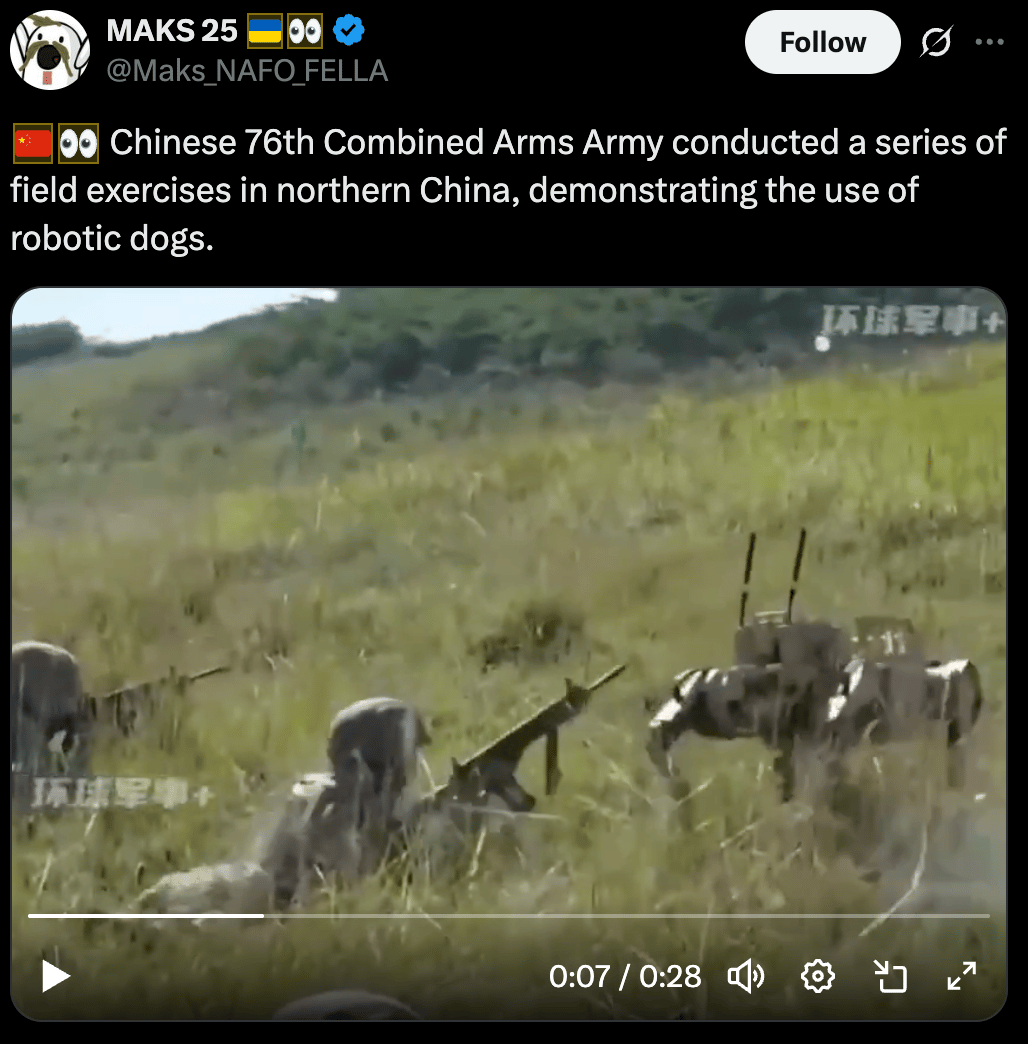Click the tweet text about robotic dogs

pyautogui.click(x=508, y=190)
